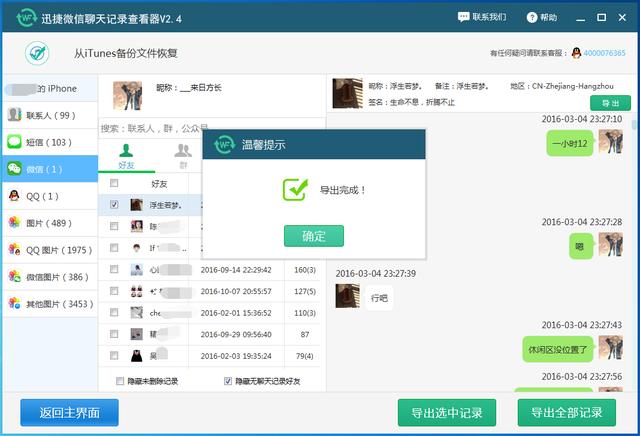Click QQ customer service number 4000076365
The width and height of the screenshot is (640, 436).
[x=604, y=53]
